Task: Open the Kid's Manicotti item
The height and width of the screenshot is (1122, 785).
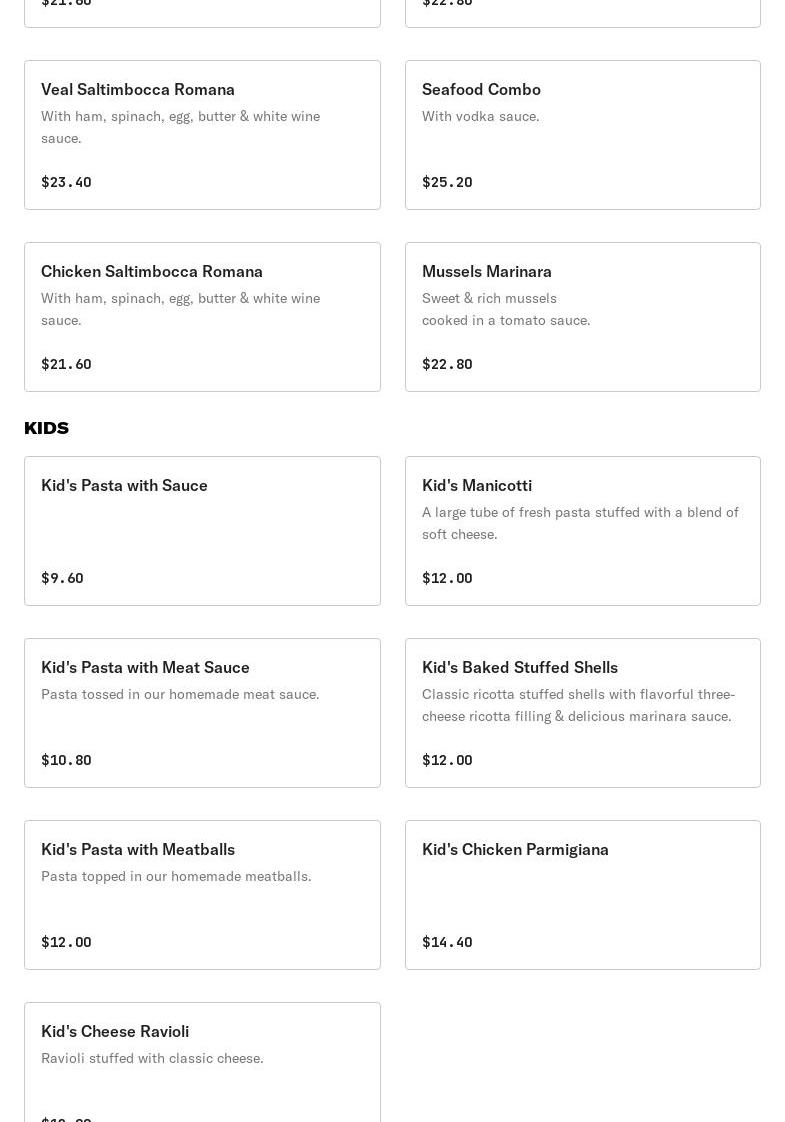Action: click(x=582, y=531)
